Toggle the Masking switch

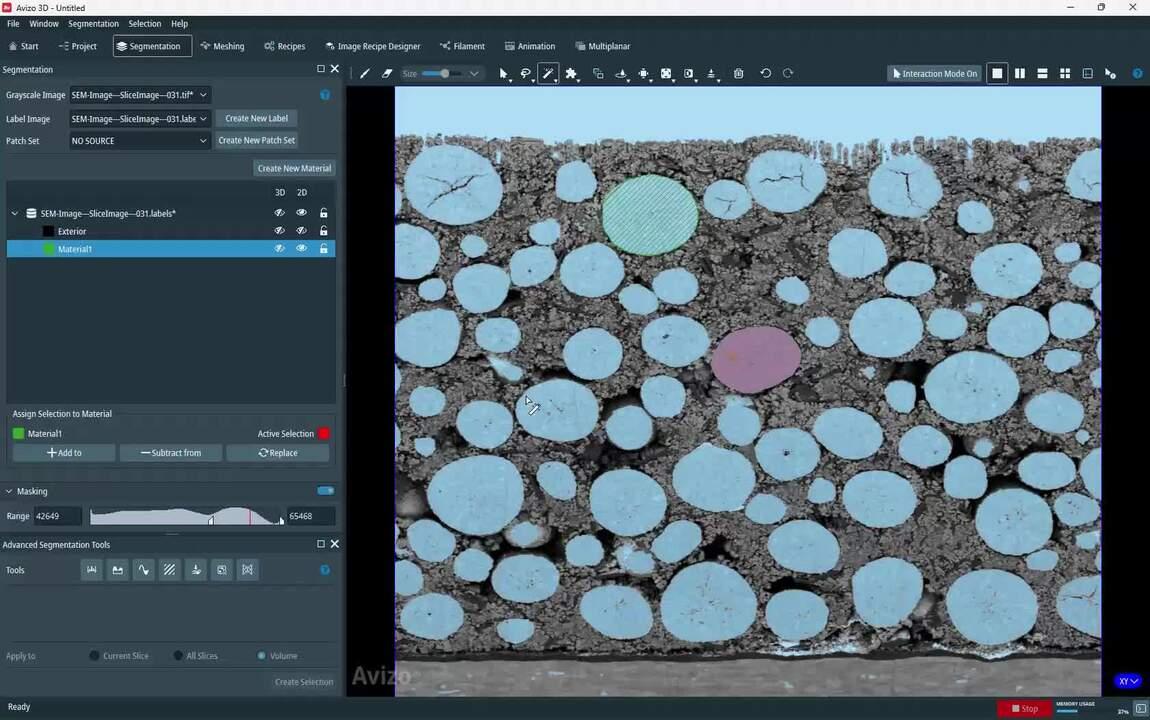pyautogui.click(x=325, y=491)
